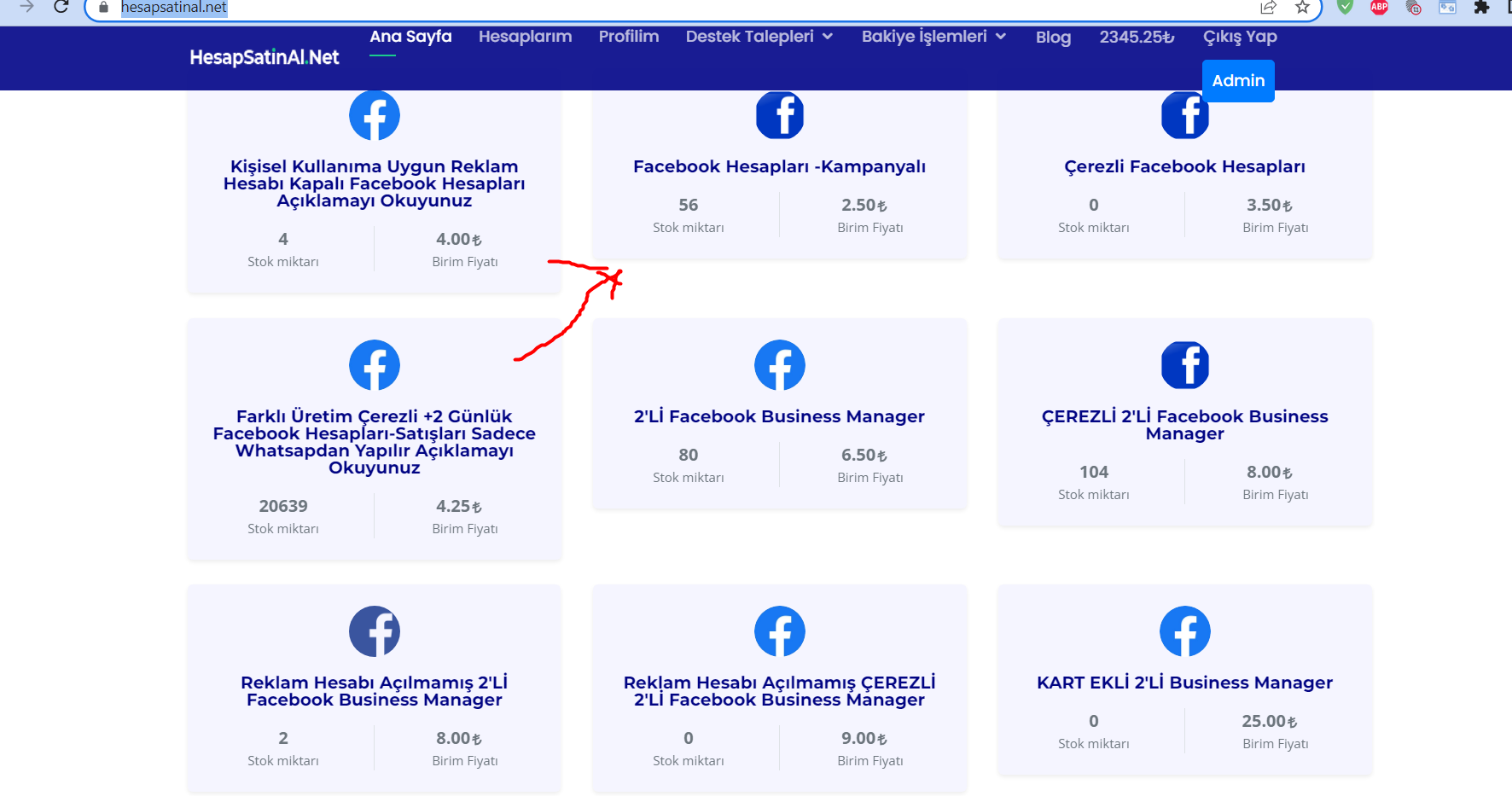Expand Destek Talepleri dropdown menu
Screen dimensions: 1512x796
759,37
